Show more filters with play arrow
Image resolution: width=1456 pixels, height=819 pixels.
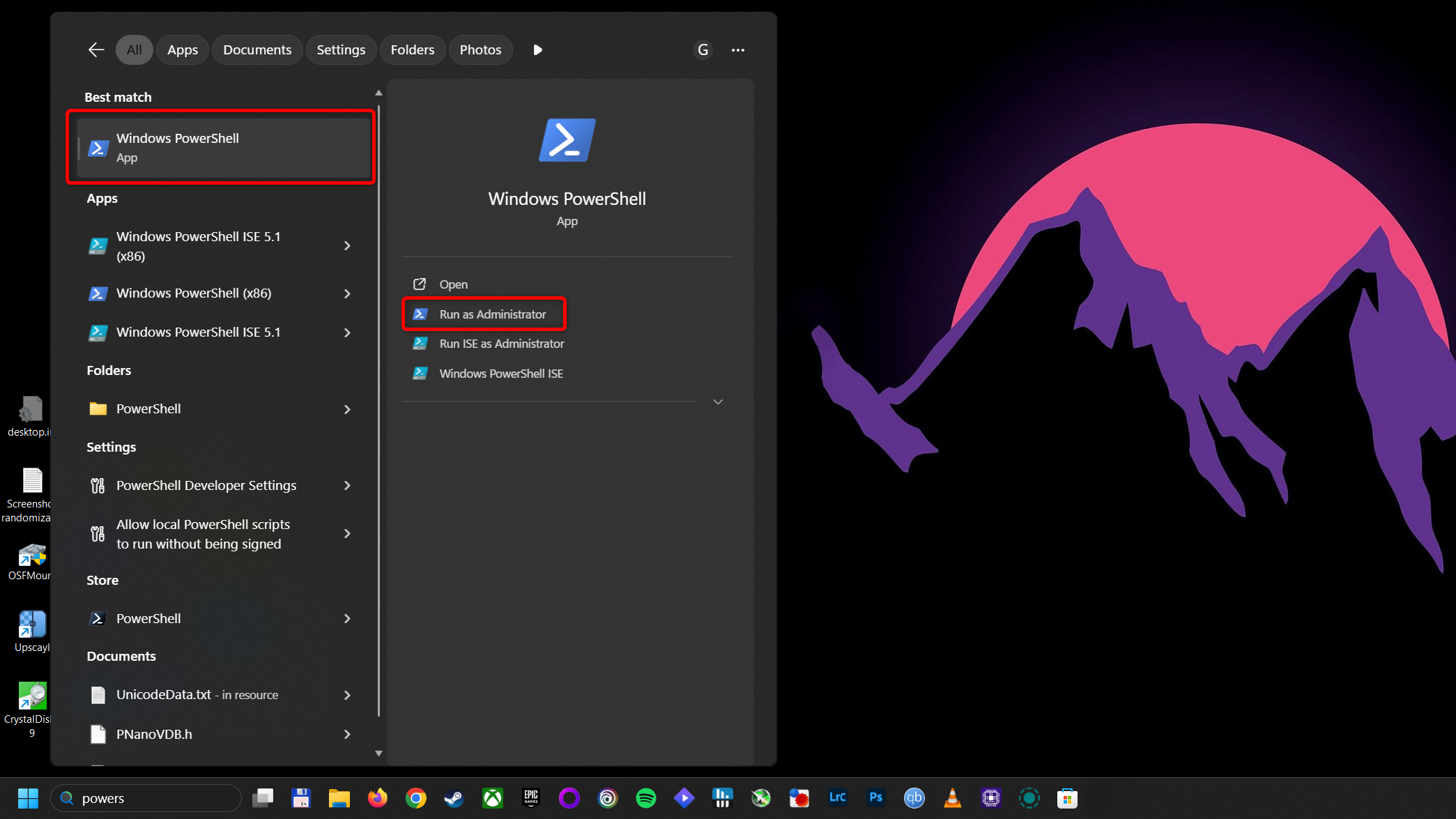pyautogui.click(x=537, y=49)
